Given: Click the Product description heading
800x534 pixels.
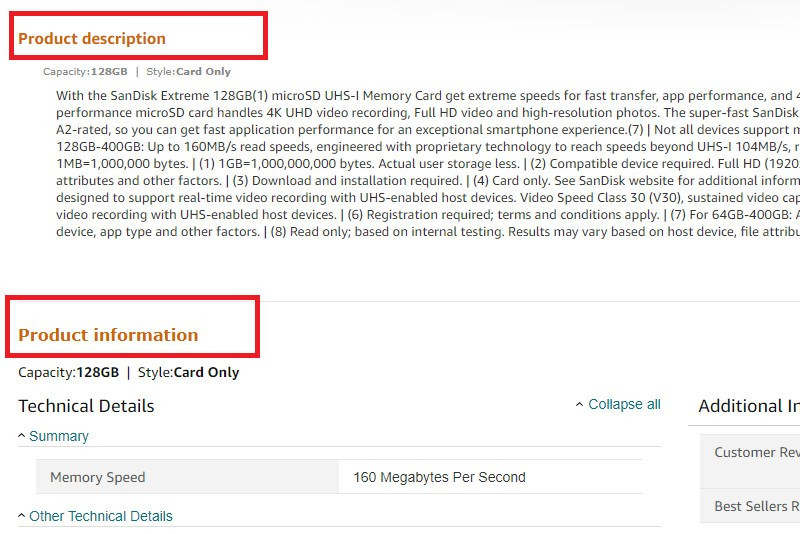Looking at the screenshot, I should [92, 39].
